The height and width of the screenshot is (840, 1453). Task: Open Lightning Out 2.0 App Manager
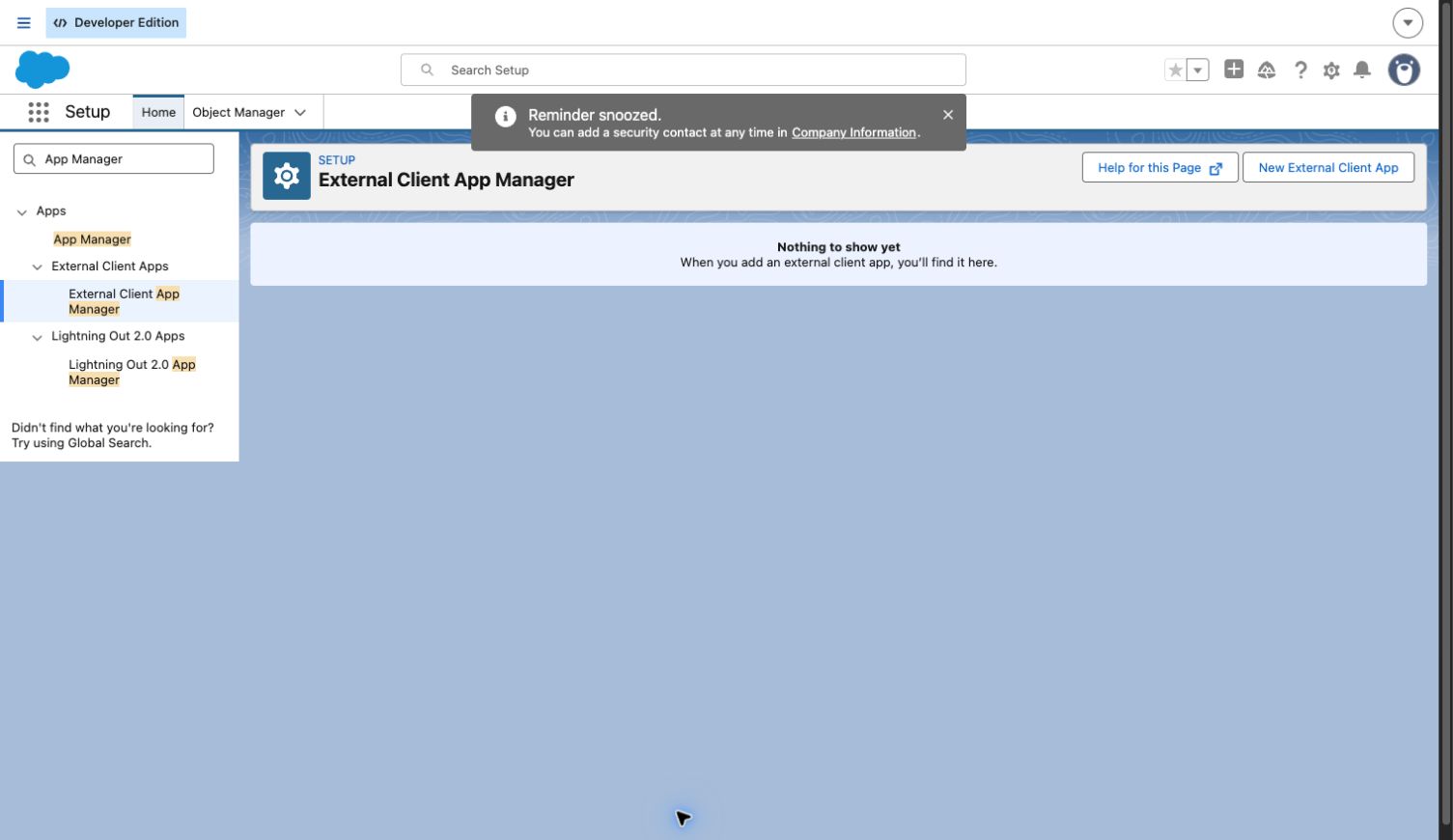click(x=132, y=372)
